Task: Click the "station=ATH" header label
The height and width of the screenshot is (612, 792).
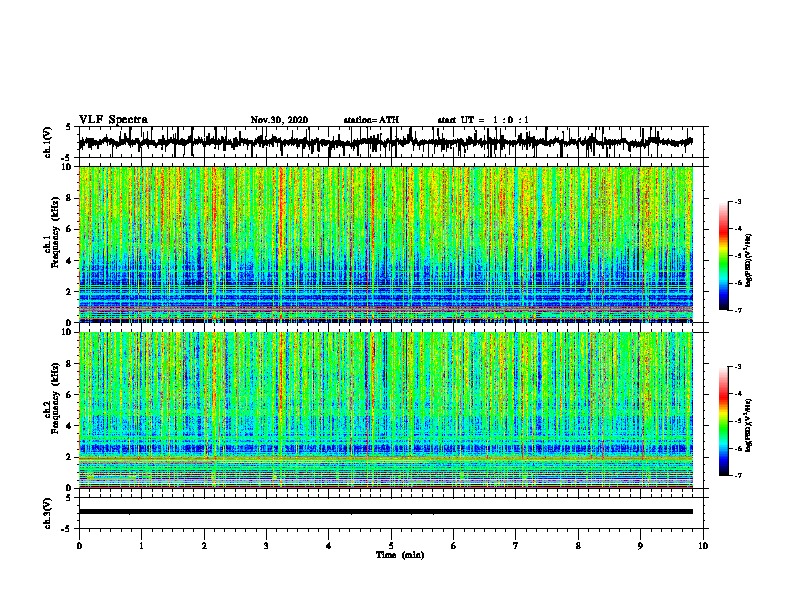Action: 371,120
